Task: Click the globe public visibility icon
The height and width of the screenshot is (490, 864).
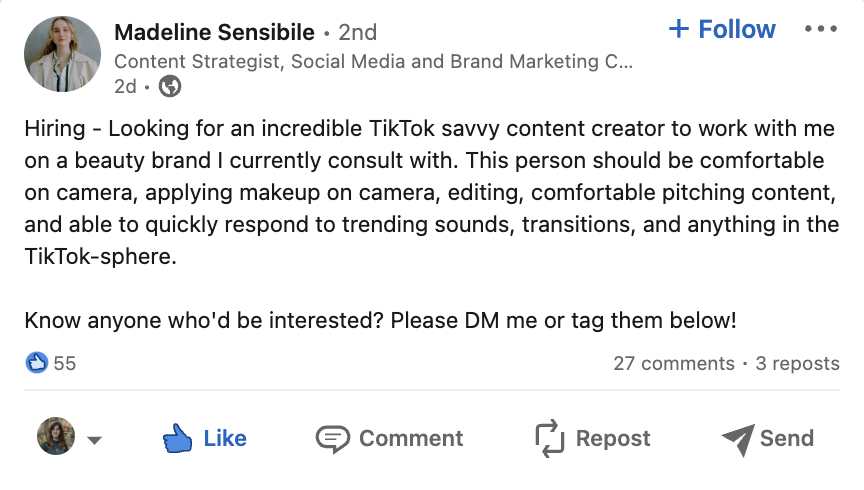Action: click(x=170, y=87)
